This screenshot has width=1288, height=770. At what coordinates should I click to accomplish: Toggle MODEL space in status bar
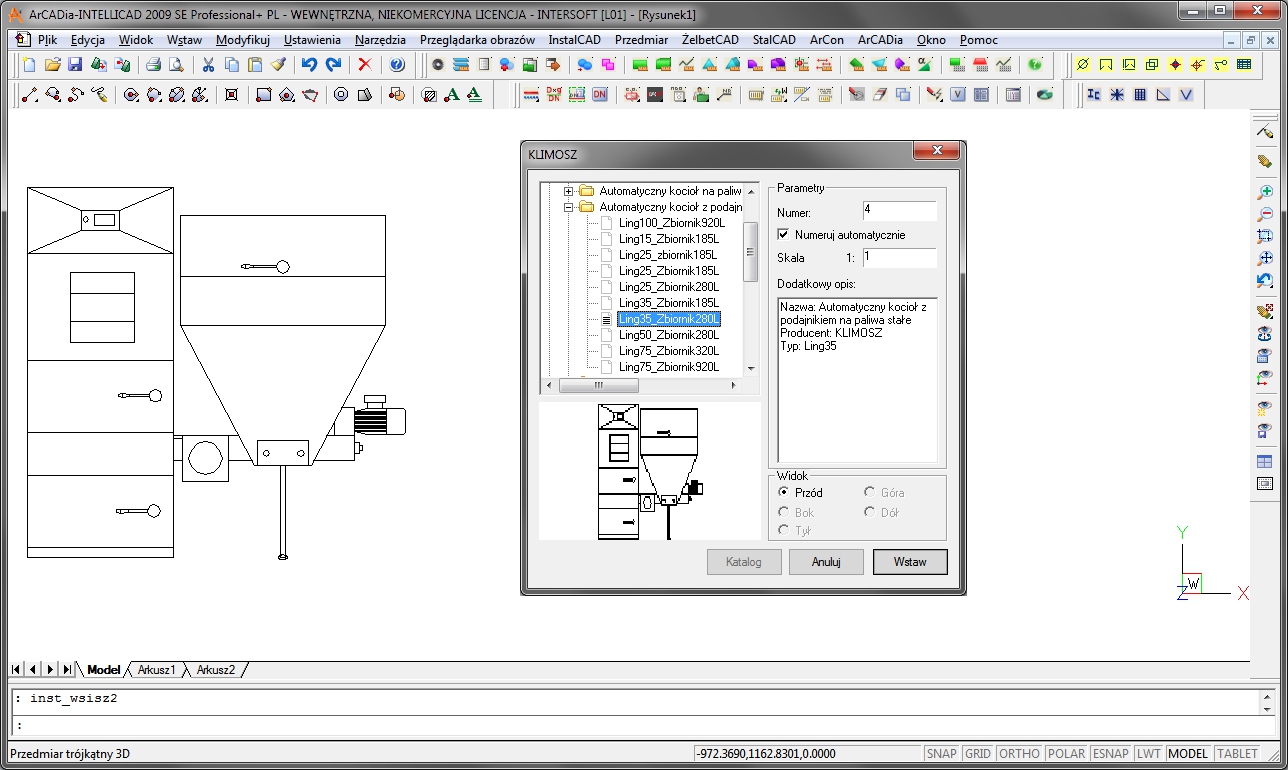[1188, 754]
